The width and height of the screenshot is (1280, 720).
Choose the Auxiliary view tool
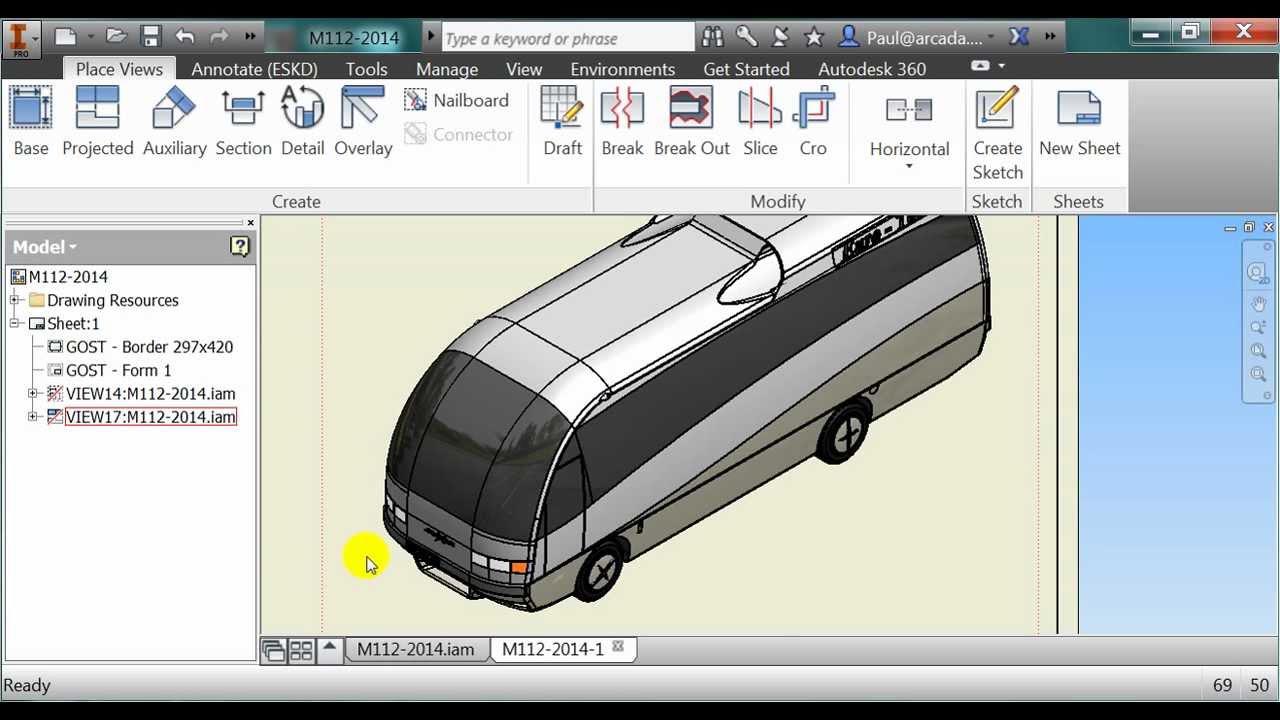[174, 121]
